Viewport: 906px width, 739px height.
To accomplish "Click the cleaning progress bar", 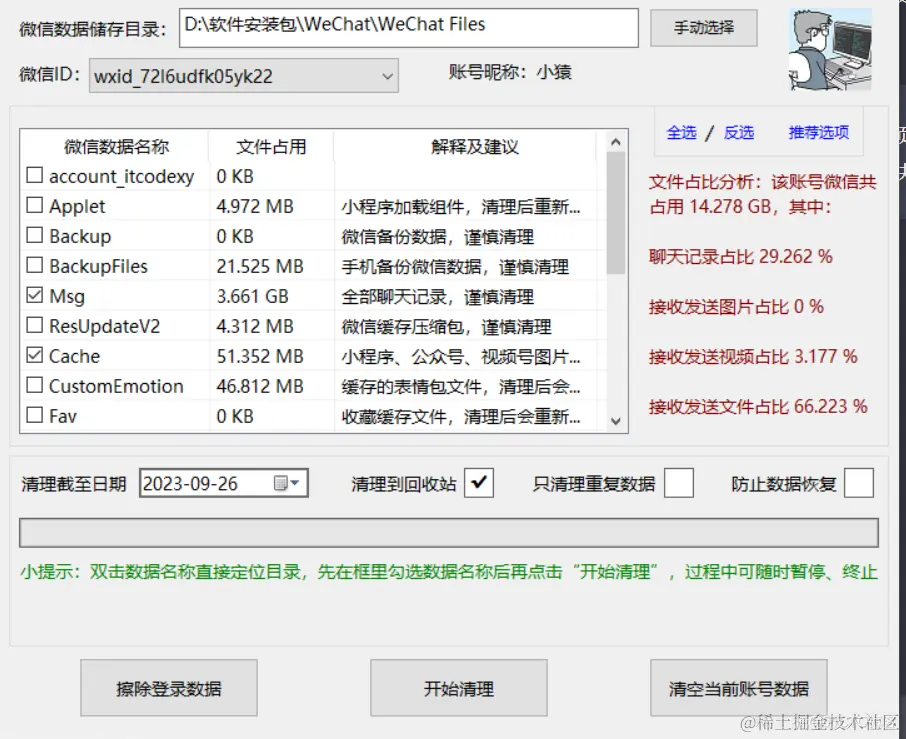I will point(449,533).
